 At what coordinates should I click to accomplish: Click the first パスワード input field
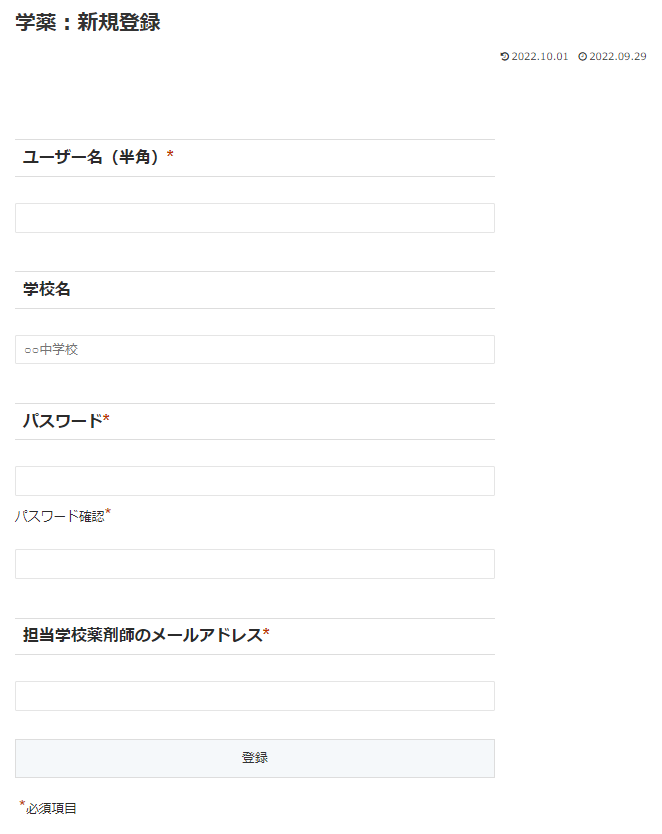tap(255, 481)
